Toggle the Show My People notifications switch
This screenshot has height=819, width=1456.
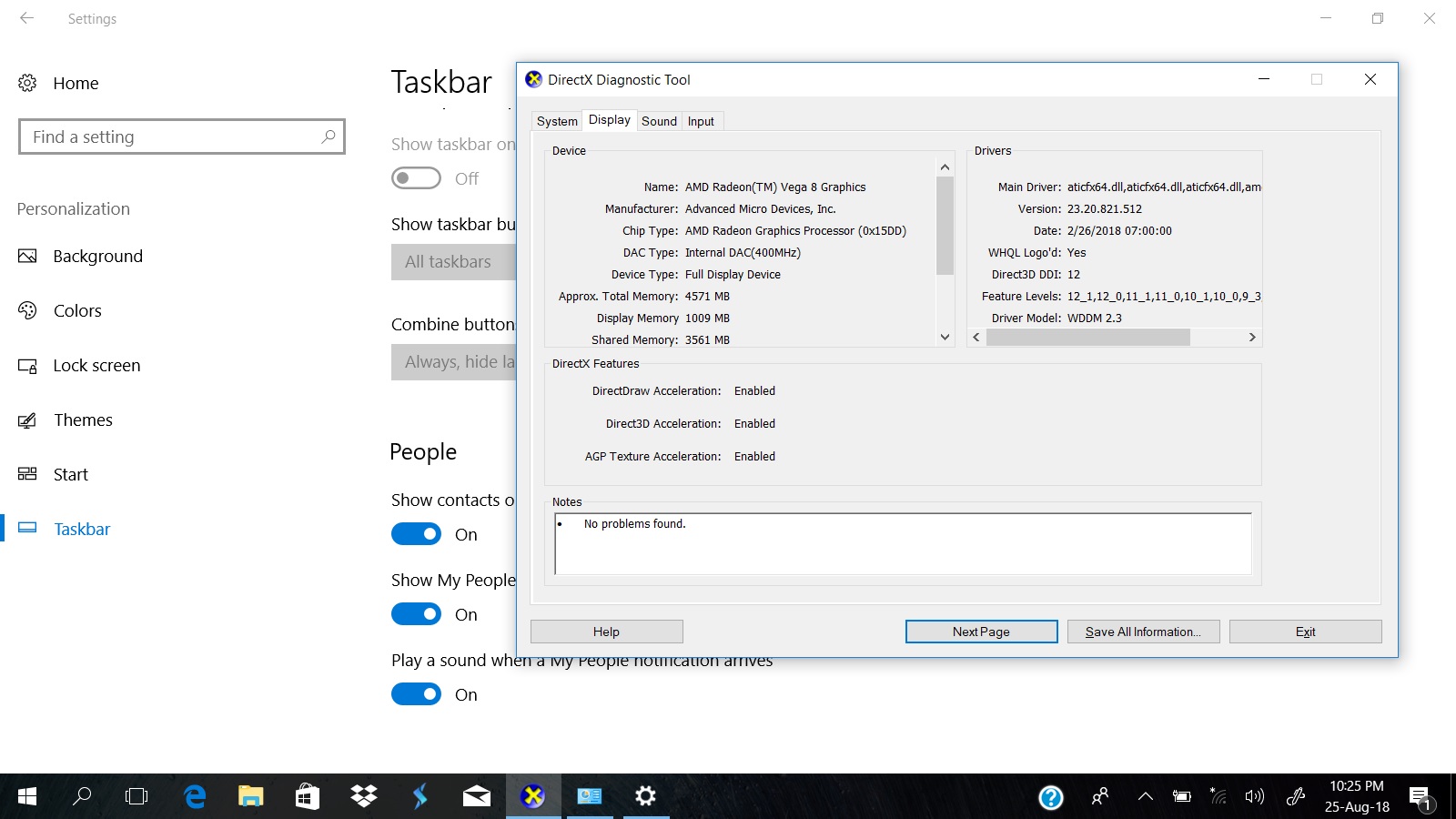tap(416, 614)
